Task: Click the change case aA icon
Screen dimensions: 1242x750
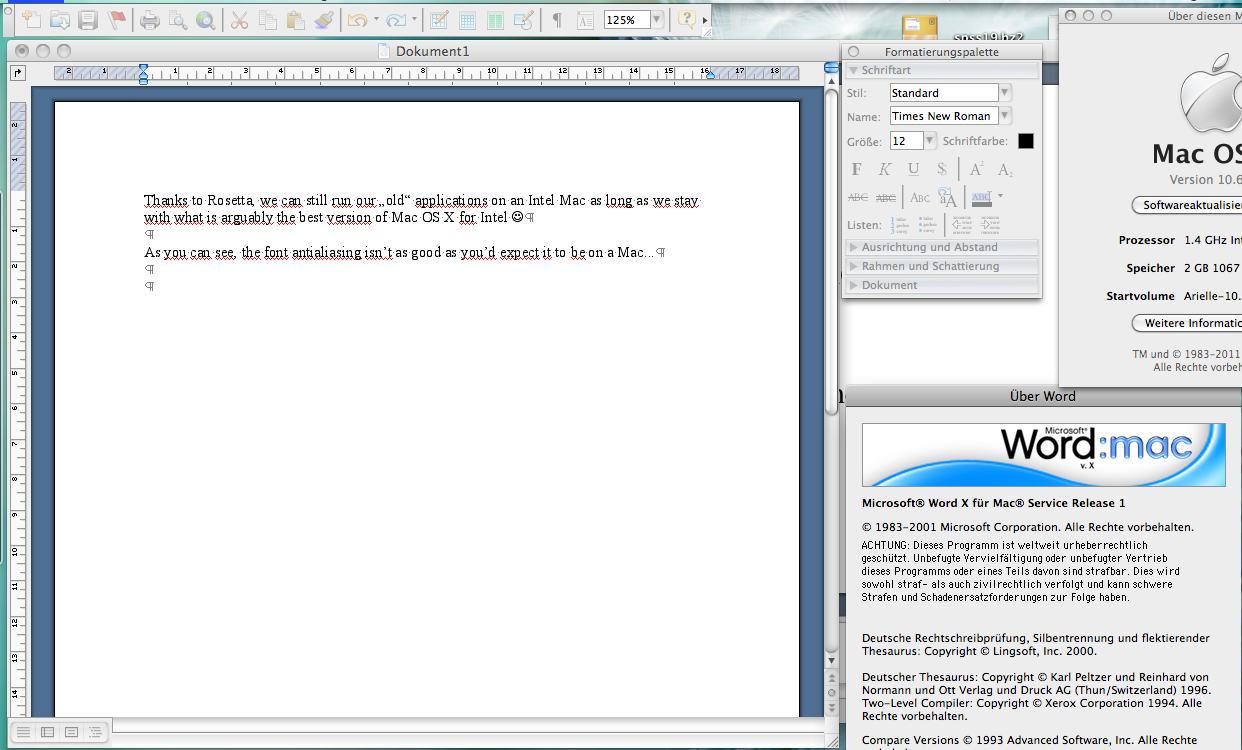Action: [948, 198]
